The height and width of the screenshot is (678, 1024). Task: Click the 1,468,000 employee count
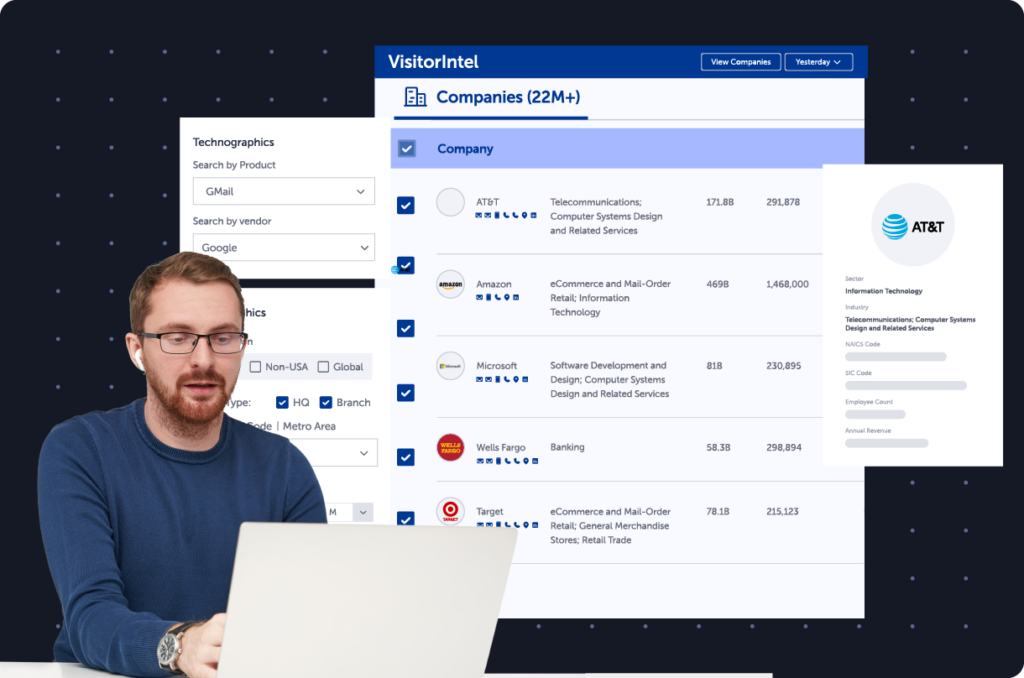point(787,284)
